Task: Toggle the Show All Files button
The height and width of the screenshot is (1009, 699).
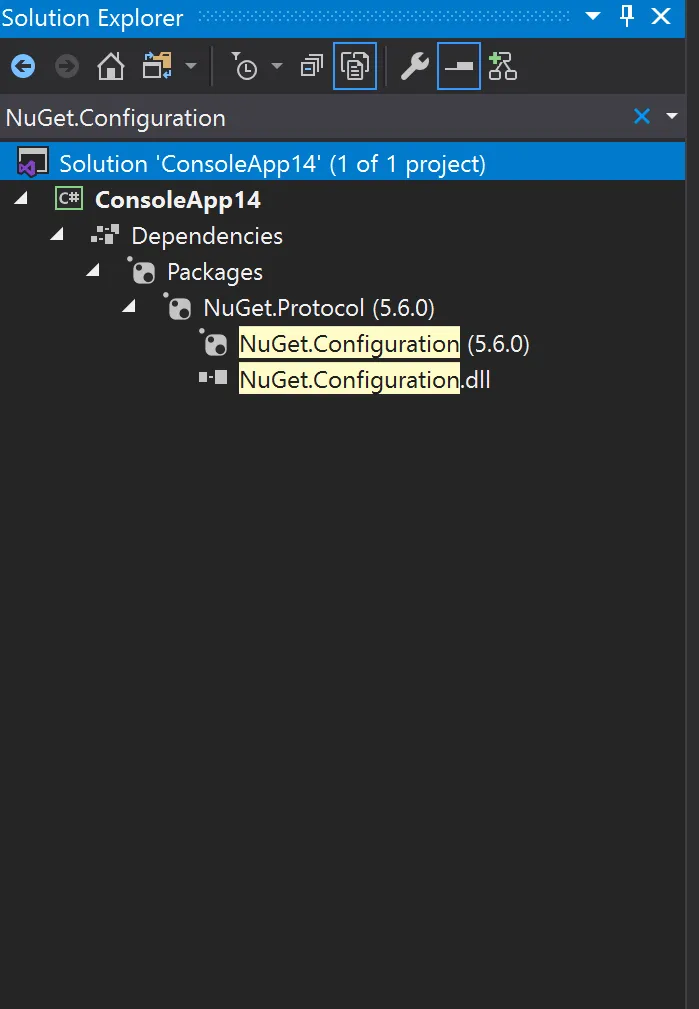Action: [355, 66]
